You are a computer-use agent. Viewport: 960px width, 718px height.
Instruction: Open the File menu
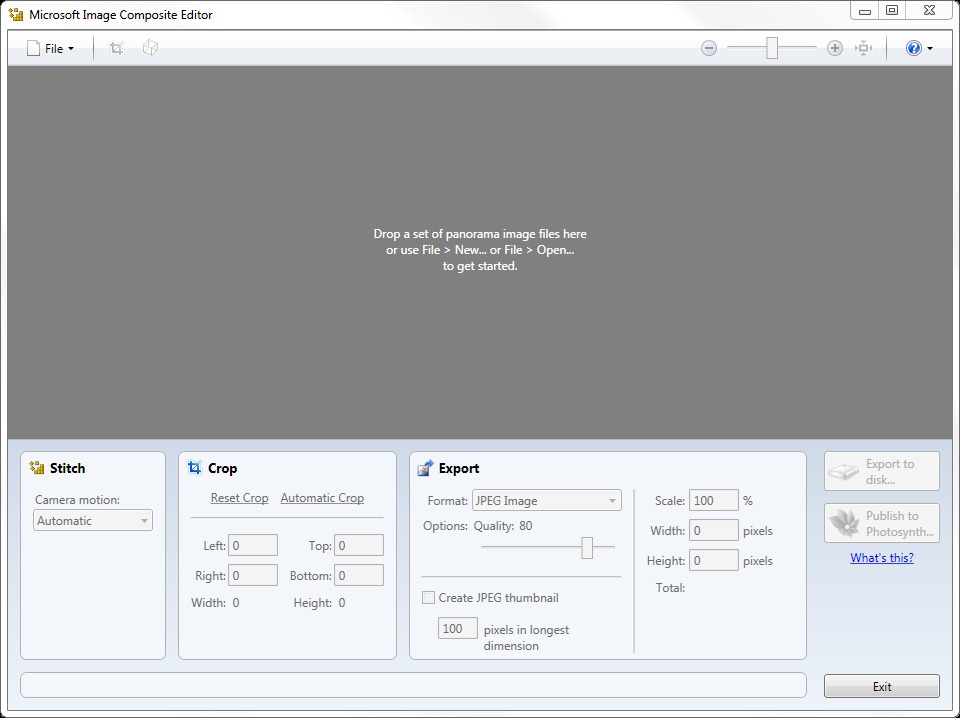pos(51,48)
